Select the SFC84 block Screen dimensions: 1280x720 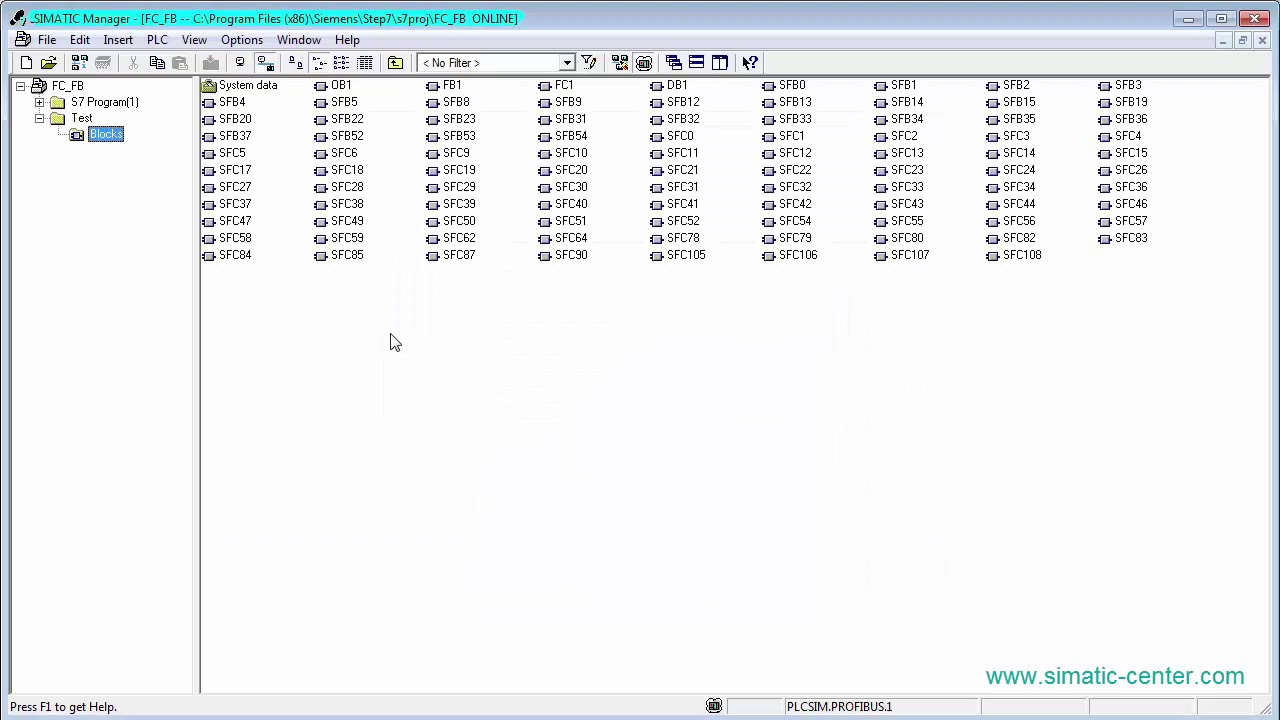click(227, 255)
